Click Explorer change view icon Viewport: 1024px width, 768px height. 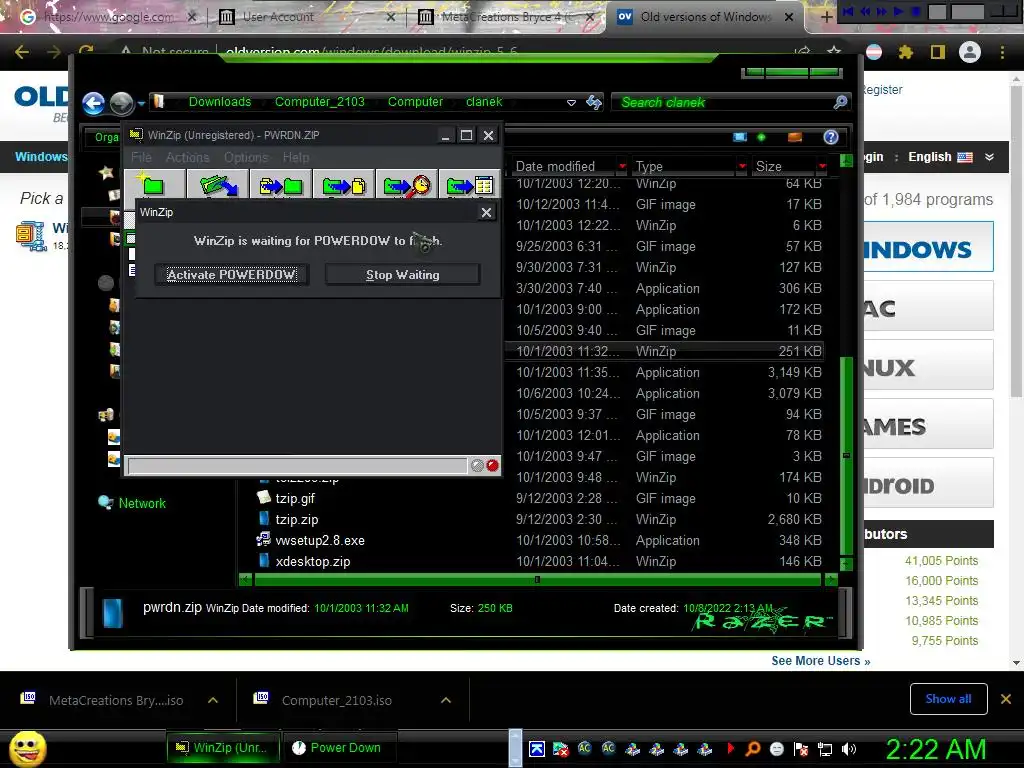pyautogui.click(x=740, y=136)
